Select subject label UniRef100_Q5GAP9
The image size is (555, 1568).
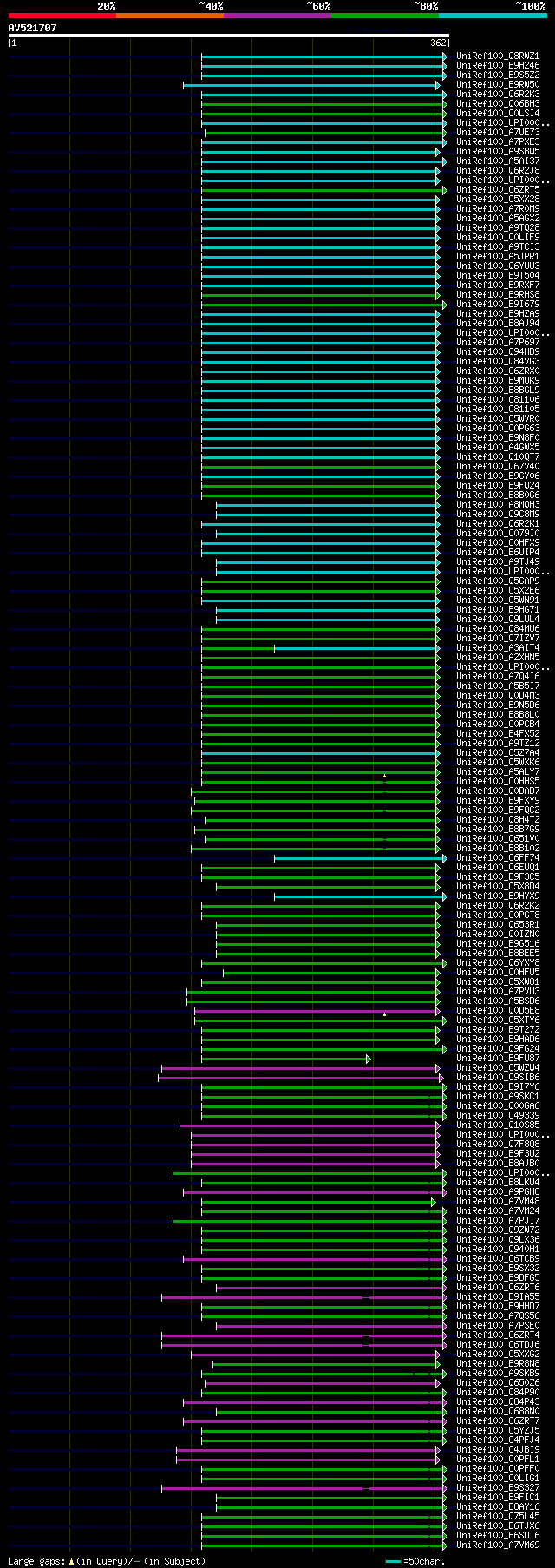(498, 581)
